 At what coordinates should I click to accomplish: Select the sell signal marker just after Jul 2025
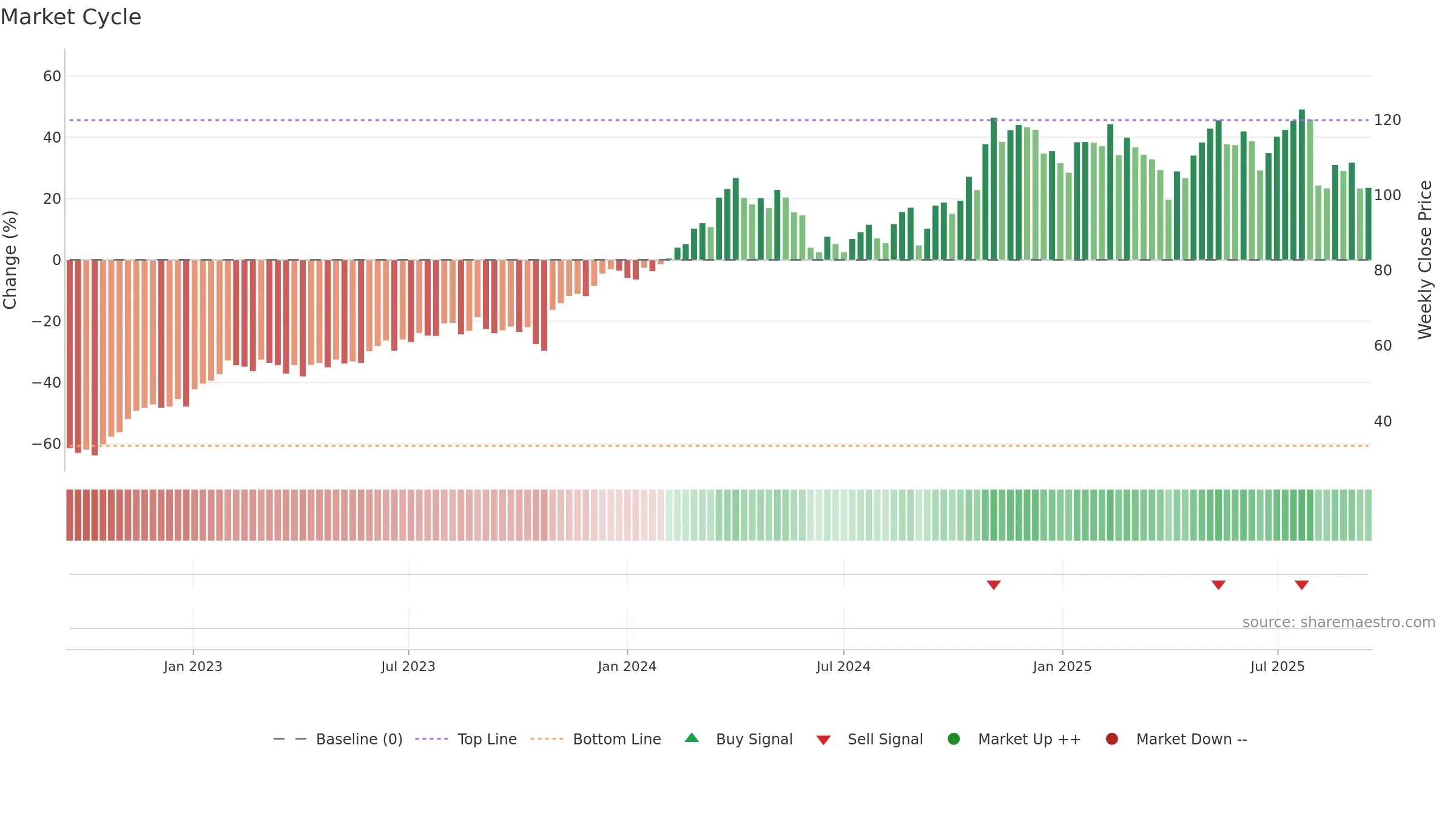[1302, 585]
